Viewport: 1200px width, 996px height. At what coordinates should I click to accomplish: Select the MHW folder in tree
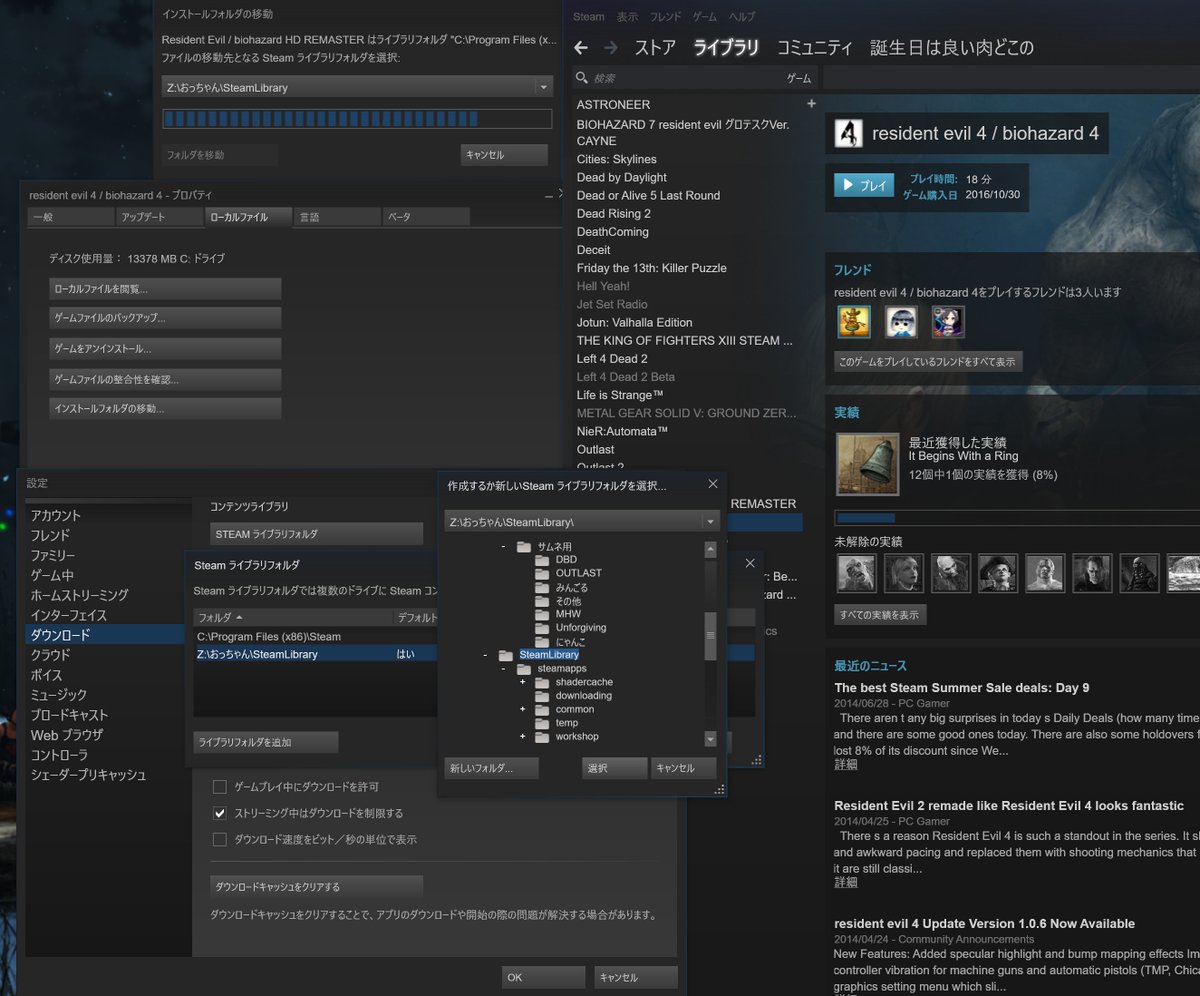568,614
